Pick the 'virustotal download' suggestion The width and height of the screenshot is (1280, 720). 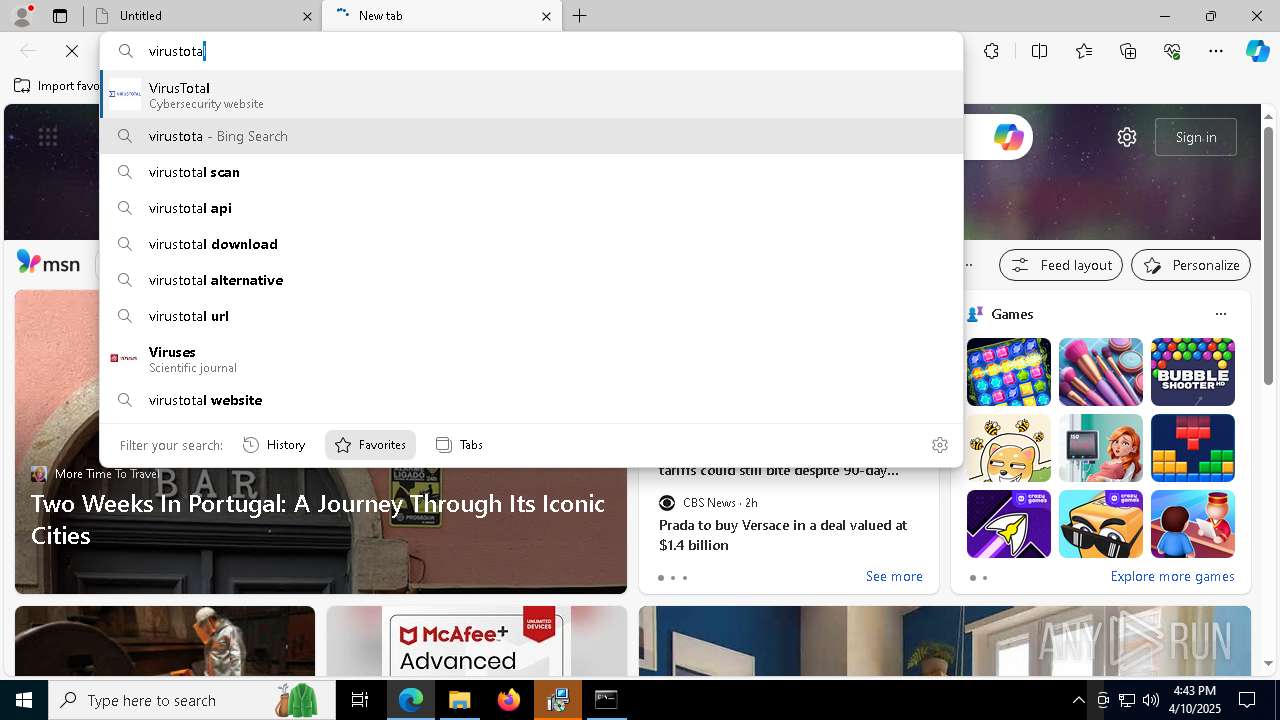pyautogui.click(x=531, y=244)
